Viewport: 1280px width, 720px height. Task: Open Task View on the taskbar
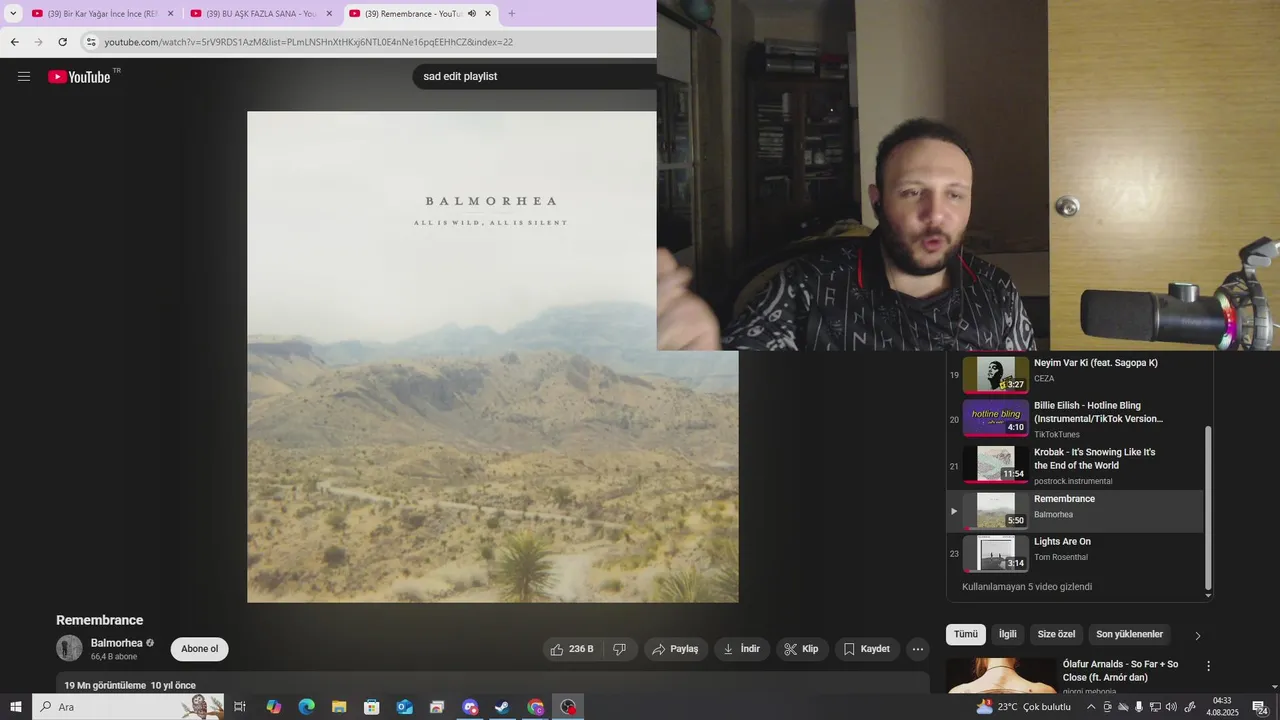coord(240,707)
